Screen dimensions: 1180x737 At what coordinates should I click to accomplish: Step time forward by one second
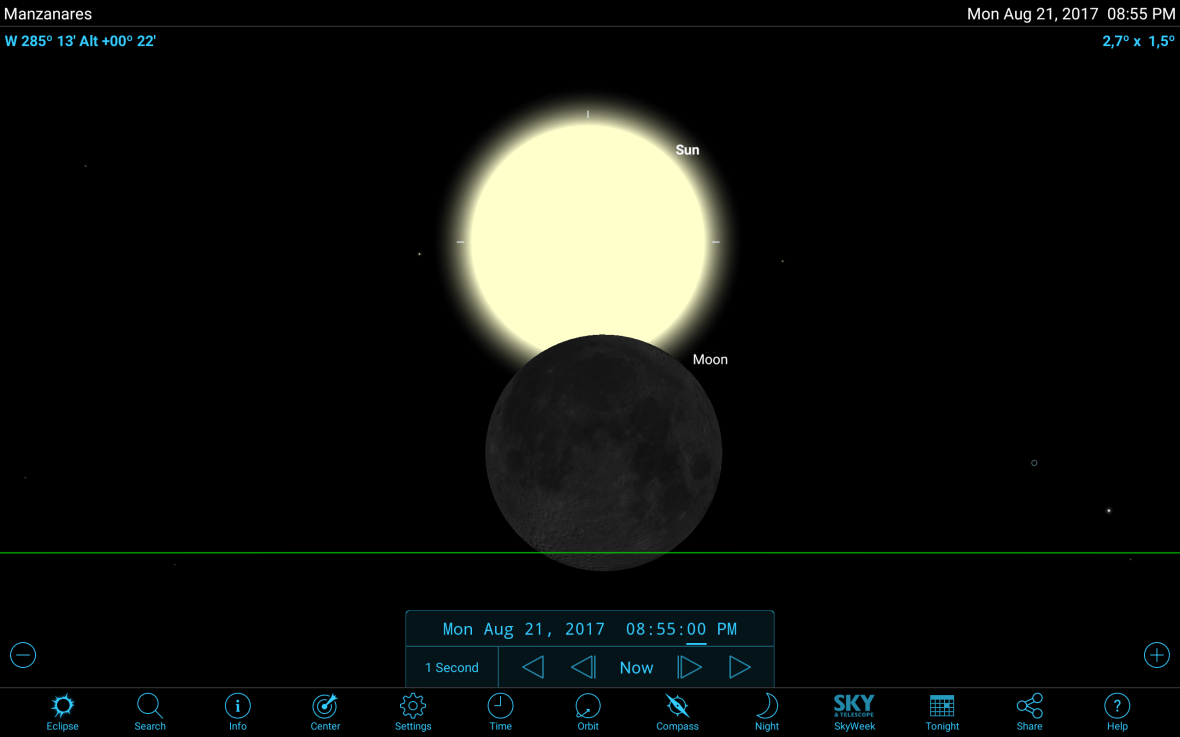click(x=690, y=666)
